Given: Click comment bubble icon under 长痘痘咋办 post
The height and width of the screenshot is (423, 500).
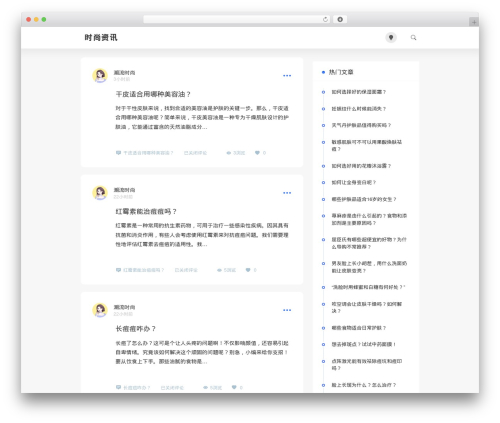Looking at the screenshot, I should click(118, 387).
